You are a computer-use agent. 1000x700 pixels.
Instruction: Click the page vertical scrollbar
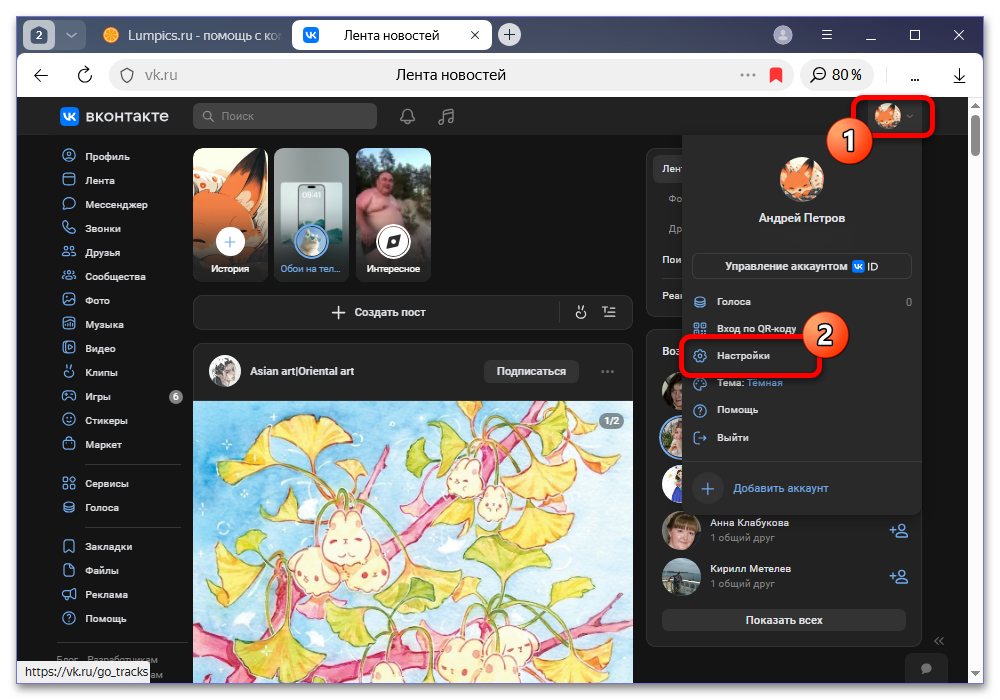tap(975, 135)
